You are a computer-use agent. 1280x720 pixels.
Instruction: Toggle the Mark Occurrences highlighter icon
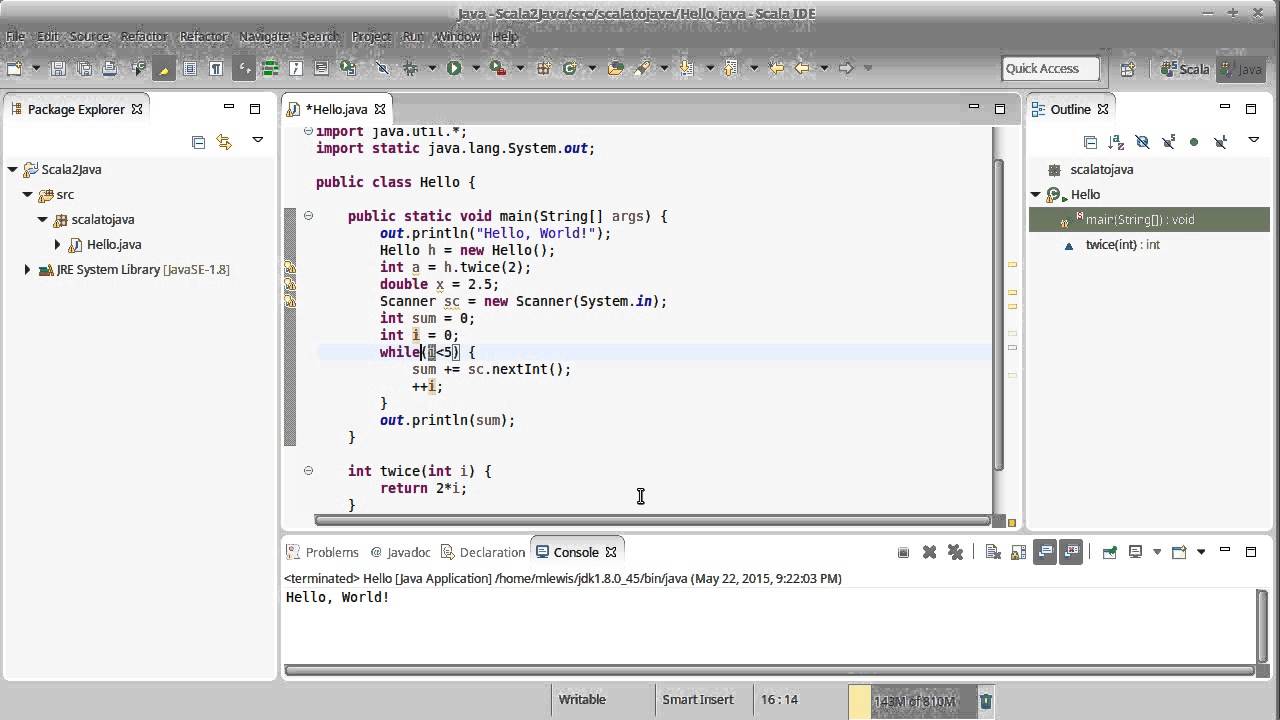coord(163,68)
